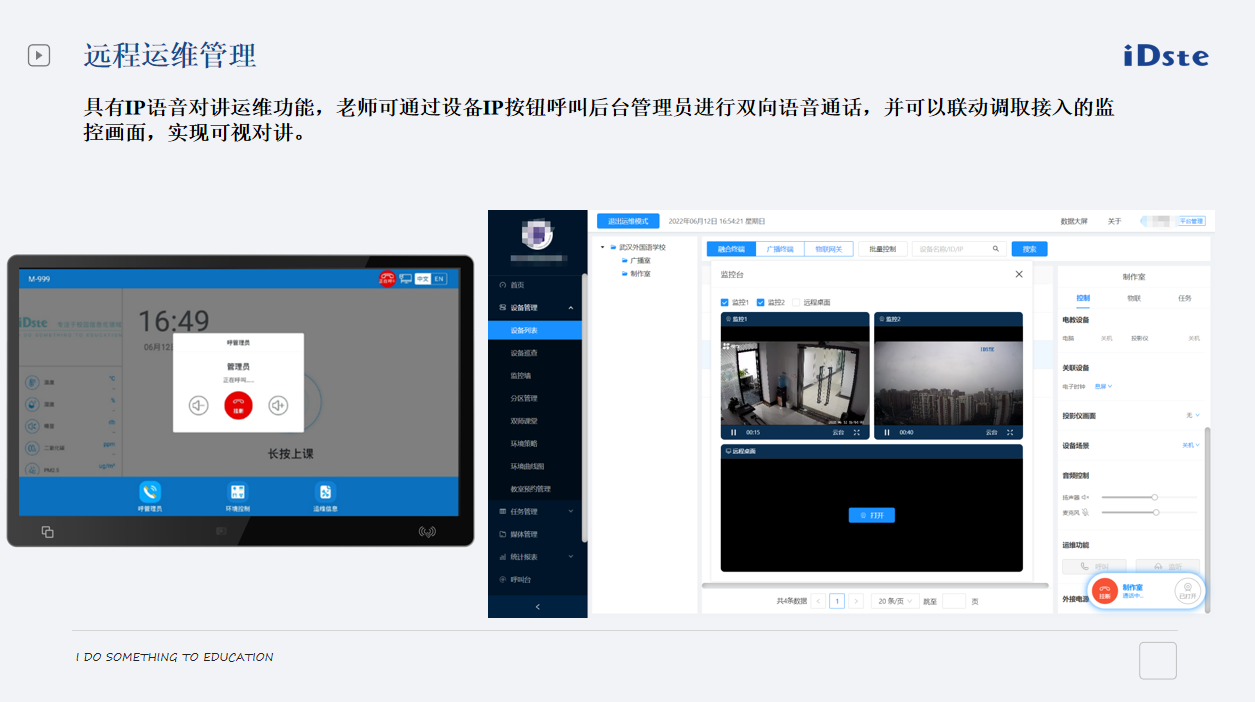Open 云台 control for 监控1
Screen dimensions: 1255x702
coord(838,432)
